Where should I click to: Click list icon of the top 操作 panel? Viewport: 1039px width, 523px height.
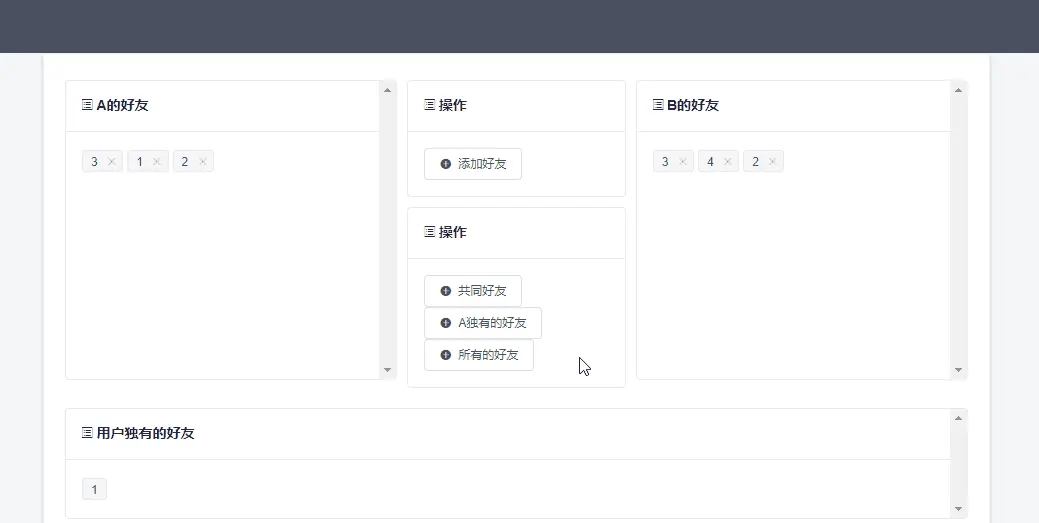(x=429, y=105)
